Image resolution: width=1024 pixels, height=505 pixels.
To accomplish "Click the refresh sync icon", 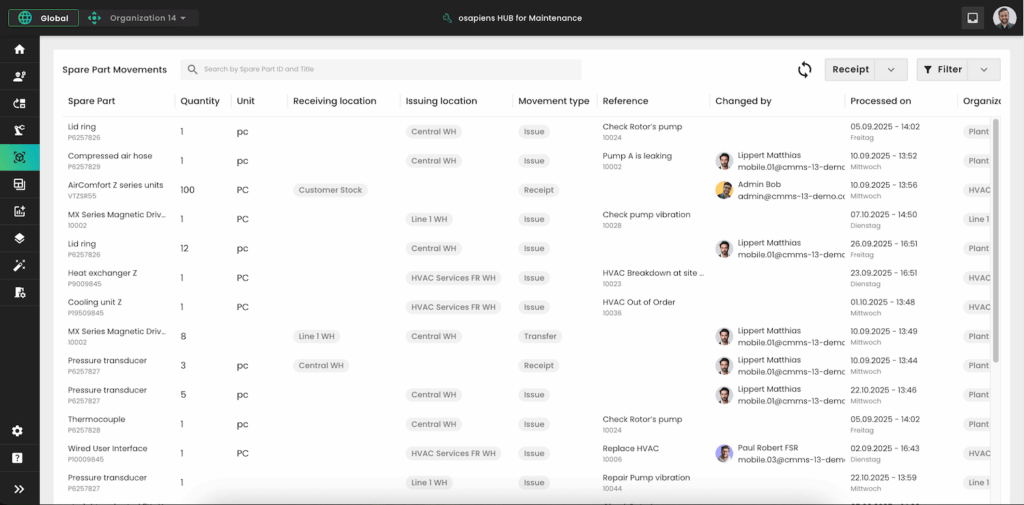I will [x=805, y=69].
